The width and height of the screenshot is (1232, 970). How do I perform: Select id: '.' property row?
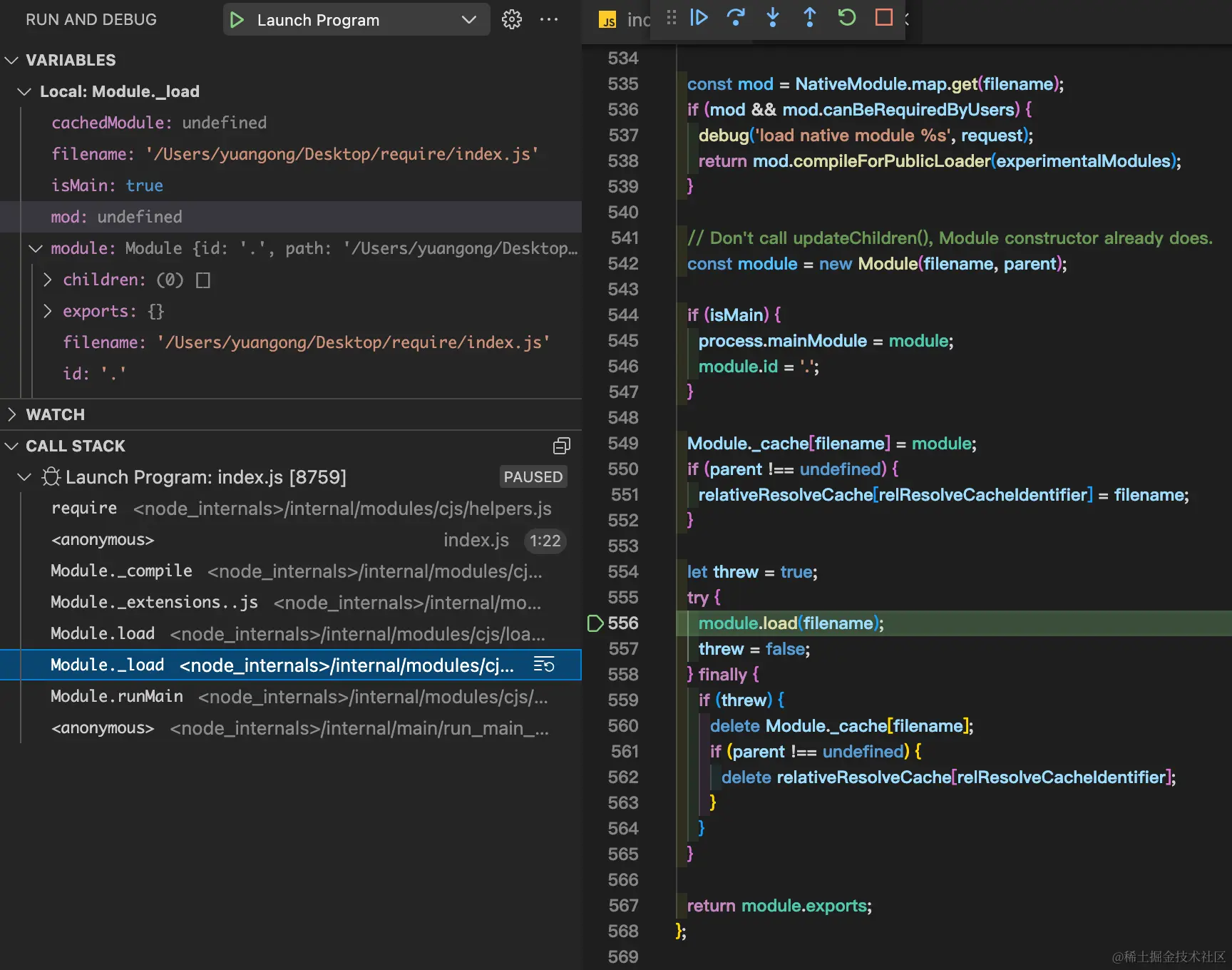[291, 374]
